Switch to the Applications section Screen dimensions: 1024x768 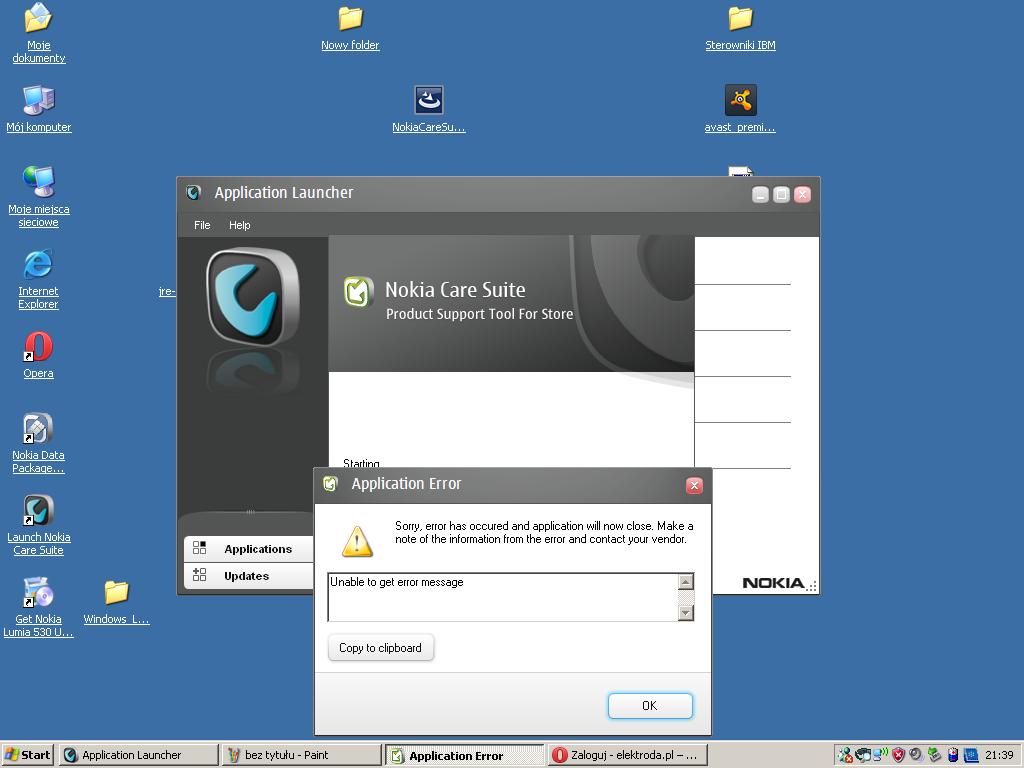click(x=249, y=549)
